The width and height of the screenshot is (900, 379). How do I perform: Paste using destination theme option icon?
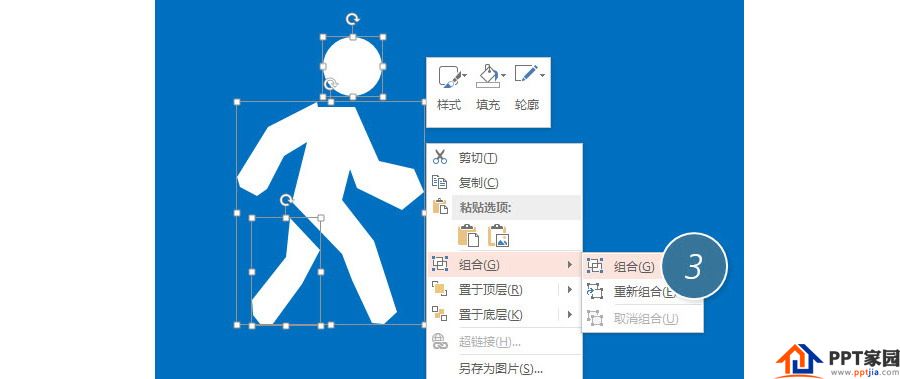468,235
